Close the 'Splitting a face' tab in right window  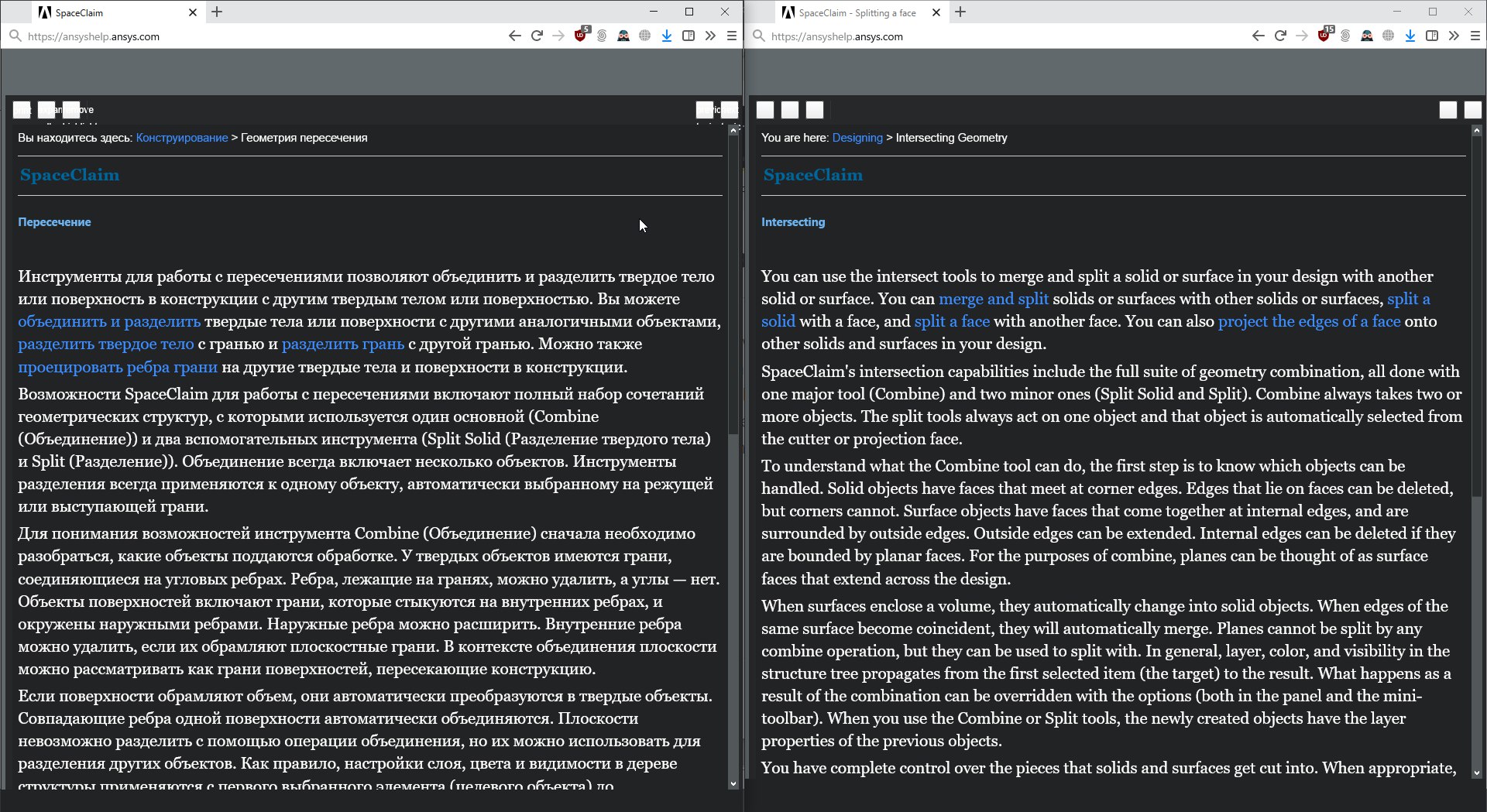(x=936, y=12)
